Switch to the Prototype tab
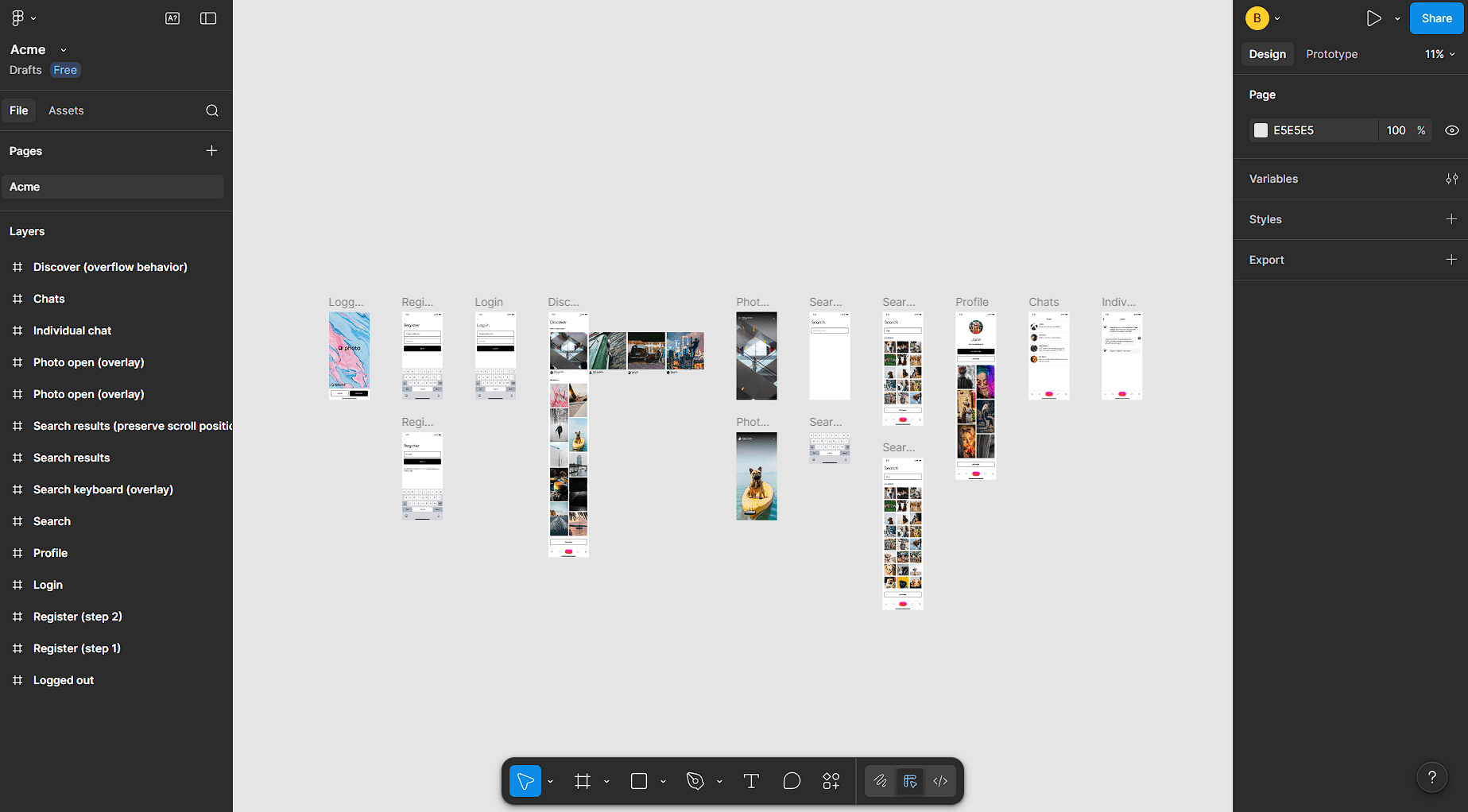Image resolution: width=1468 pixels, height=812 pixels. pos(1331,54)
